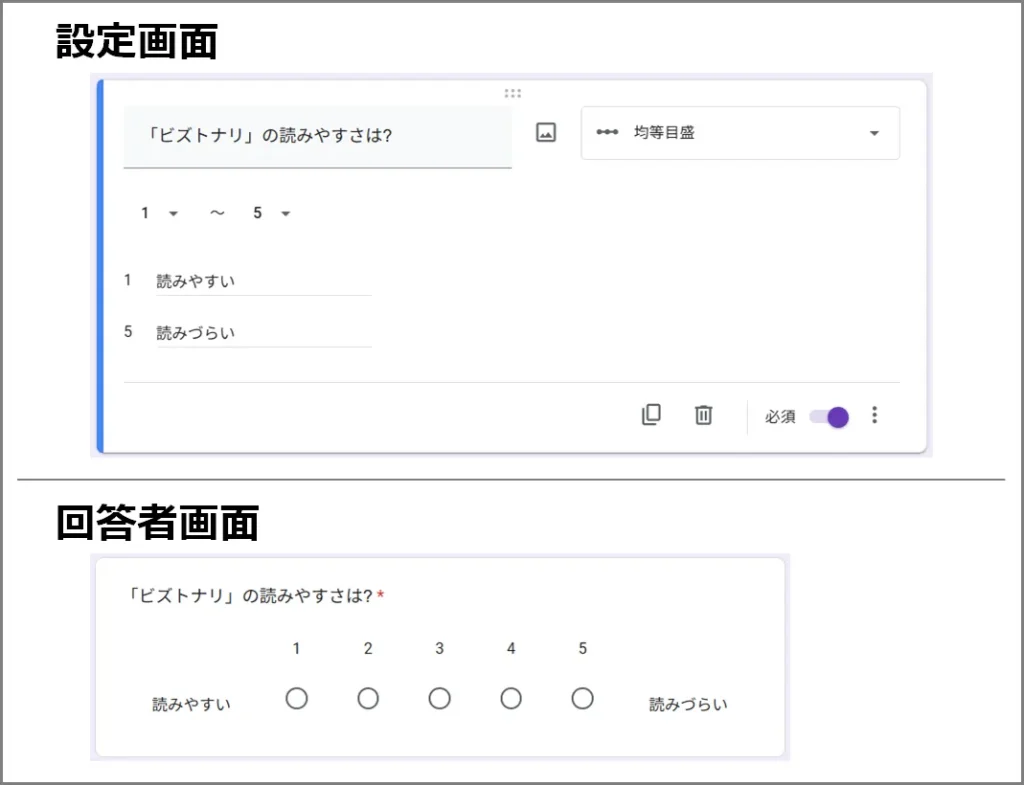Click the 読みづらい label input for 5
Image resolution: width=1024 pixels, height=785 pixels.
[x=262, y=333]
